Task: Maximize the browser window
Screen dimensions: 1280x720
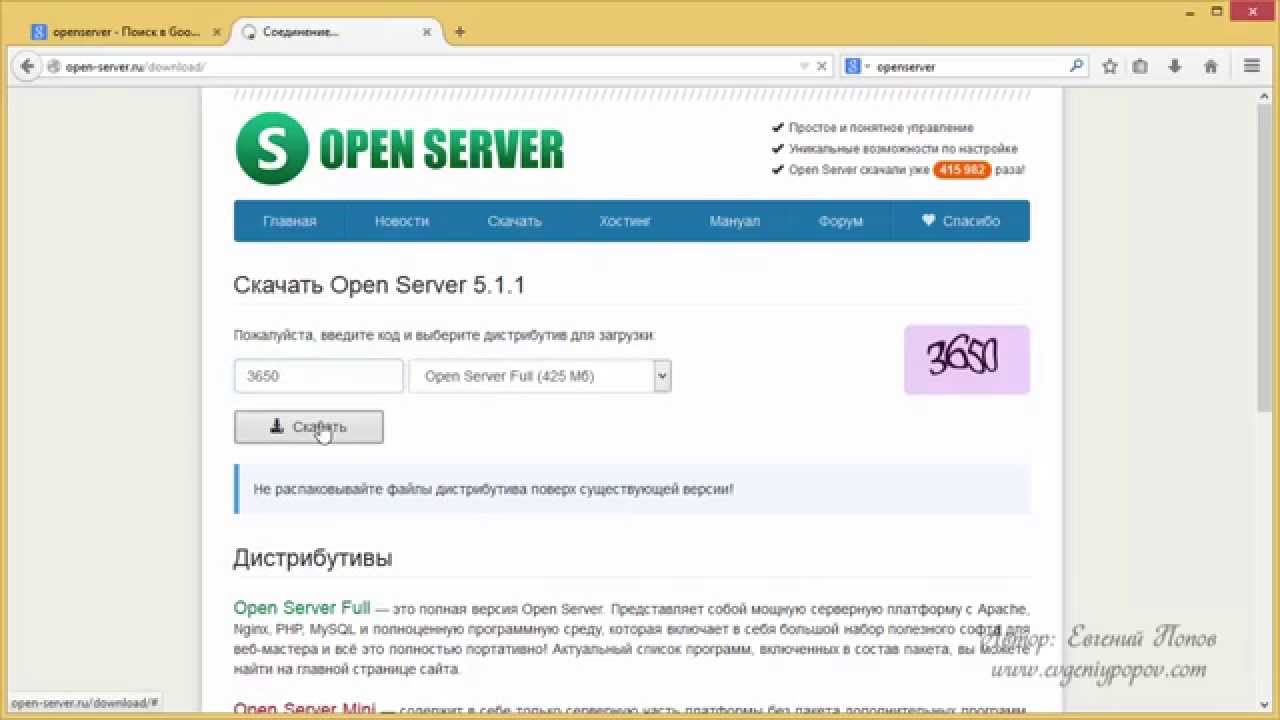Action: [1217, 11]
